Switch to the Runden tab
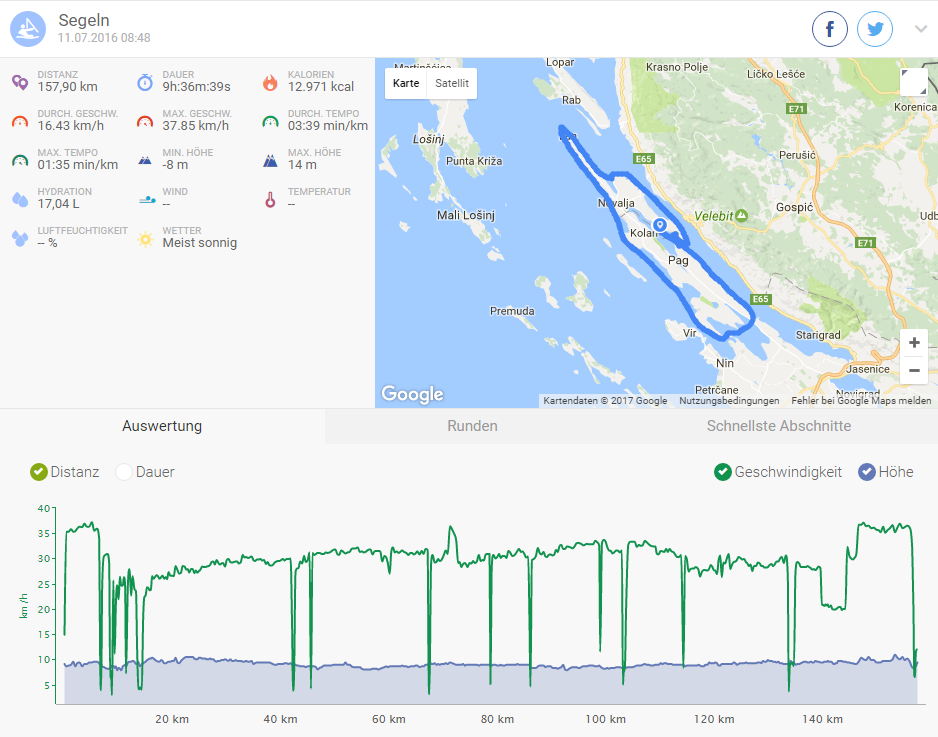Image resolution: width=938 pixels, height=737 pixels. pos(472,426)
